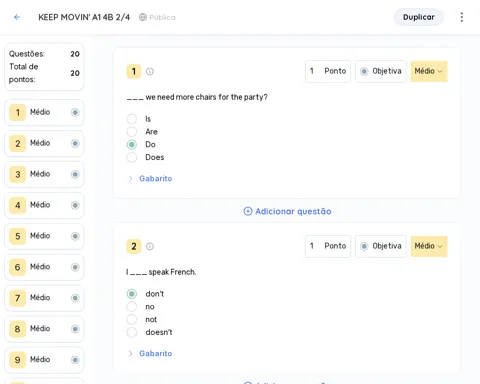The width and height of the screenshot is (480, 384).
Task: Open the Médio difficulty dropdown for question 2
Action: 429,246
